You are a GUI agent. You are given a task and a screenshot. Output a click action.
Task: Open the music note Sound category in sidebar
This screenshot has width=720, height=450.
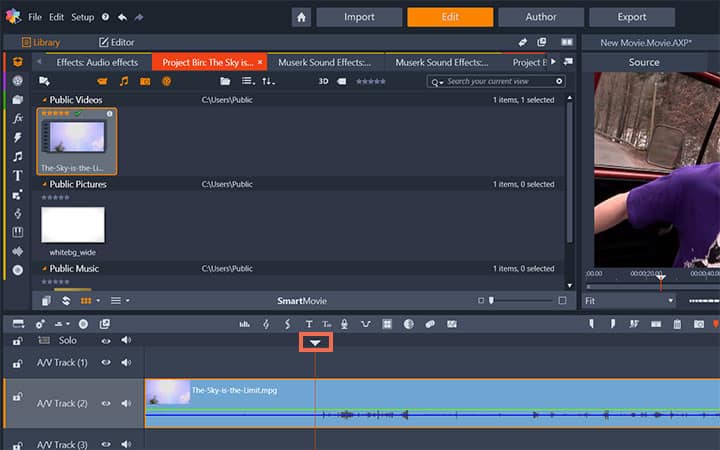click(17, 157)
